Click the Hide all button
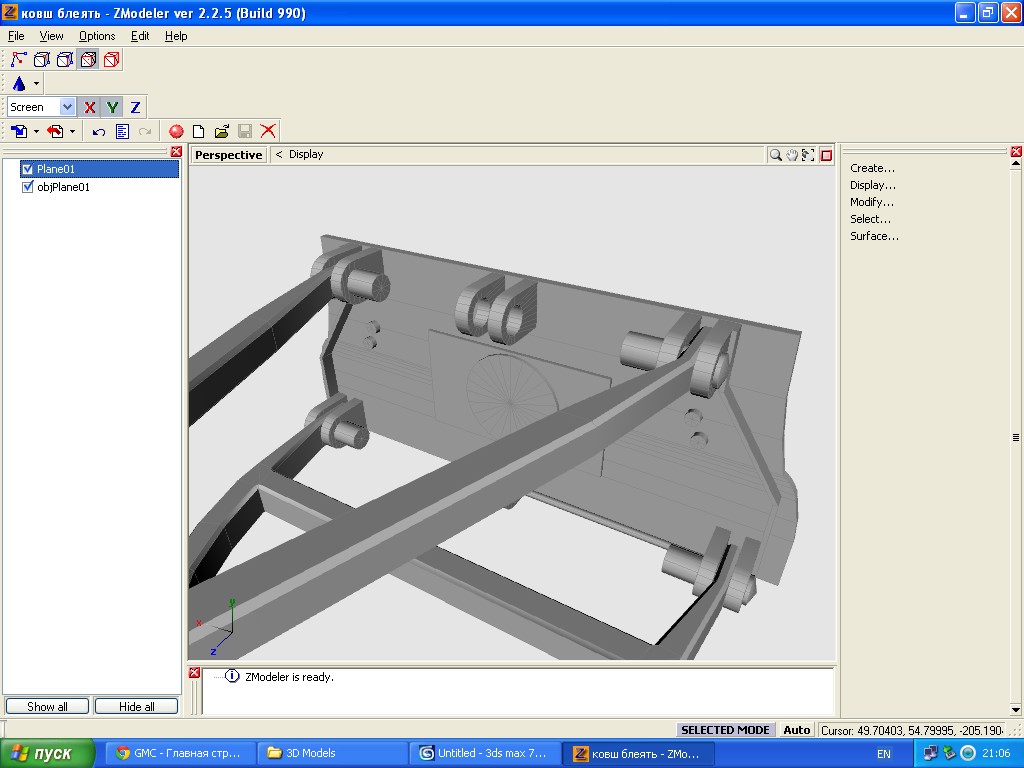Viewport: 1024px width, 768px height. (x=136, y=706)
